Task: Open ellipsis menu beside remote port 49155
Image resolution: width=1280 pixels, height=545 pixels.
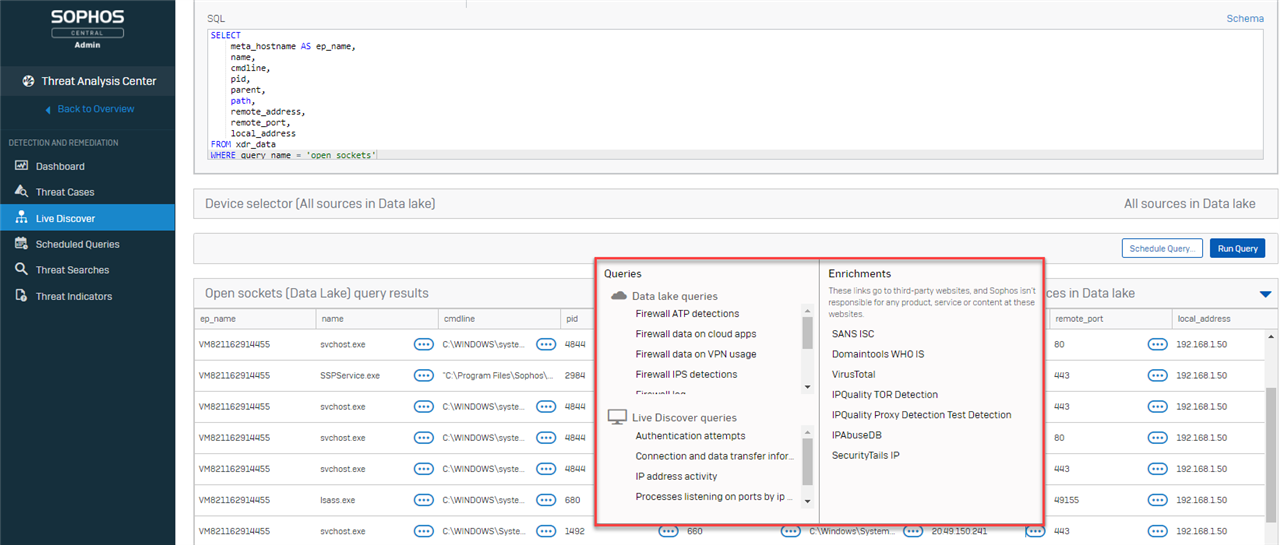Action: coord(1158,500)
